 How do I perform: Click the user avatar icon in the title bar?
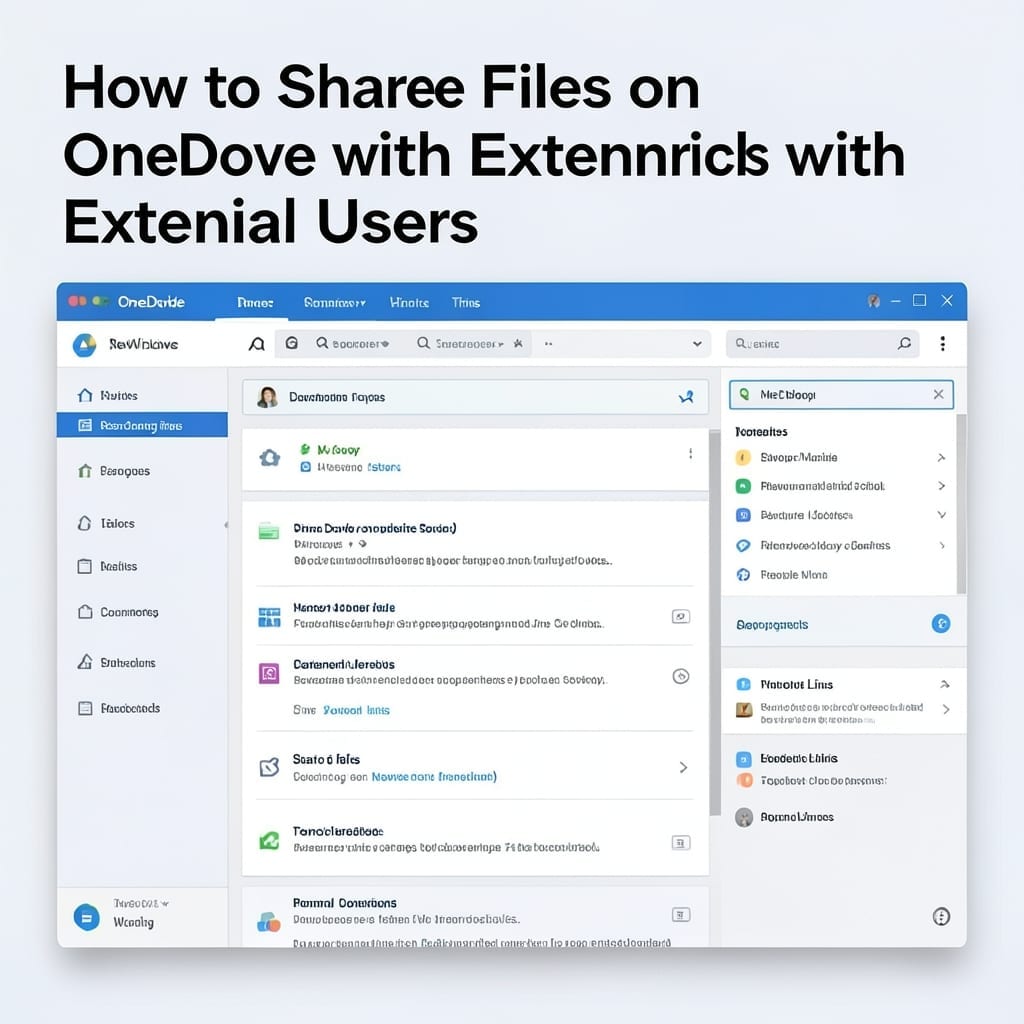click(x=874, y=301)
